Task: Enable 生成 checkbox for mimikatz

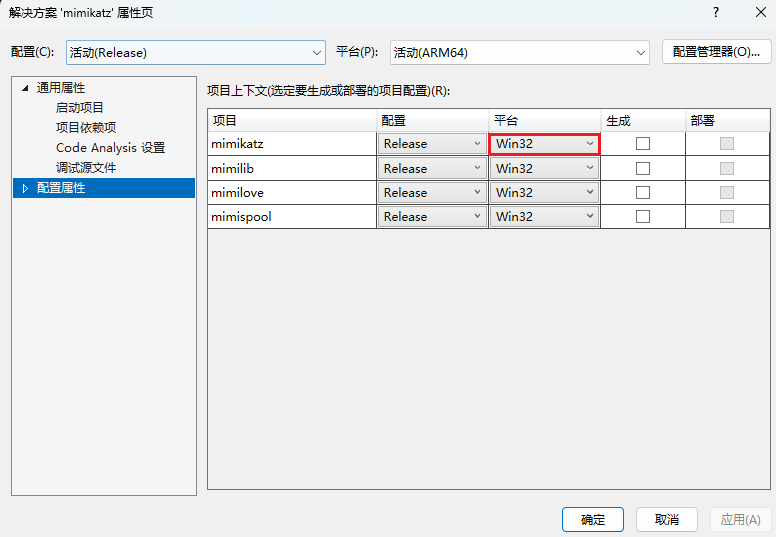Action: [643, 144]
